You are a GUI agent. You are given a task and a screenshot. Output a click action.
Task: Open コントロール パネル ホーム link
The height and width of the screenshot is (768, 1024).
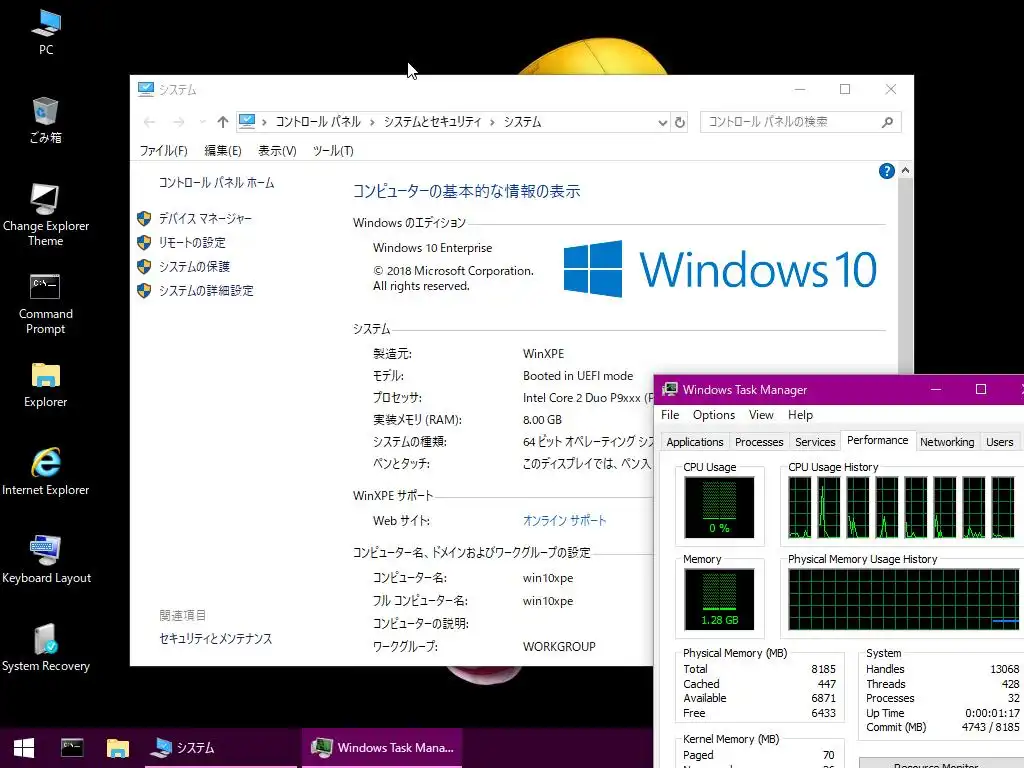(216, 183)
